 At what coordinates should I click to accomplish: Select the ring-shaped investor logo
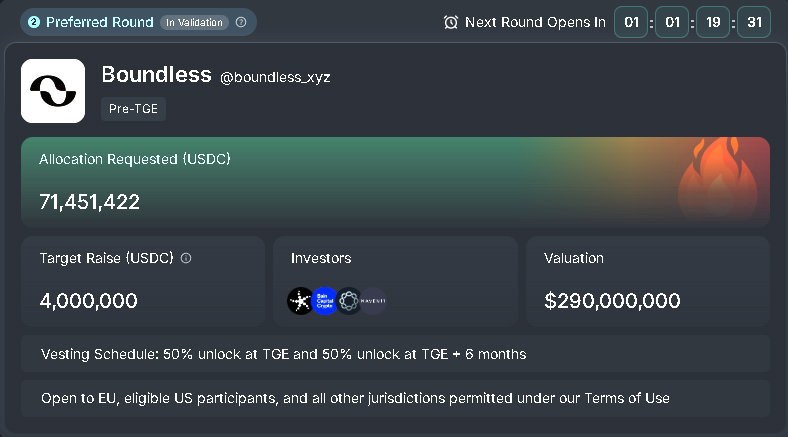click(x=348, y=301)
